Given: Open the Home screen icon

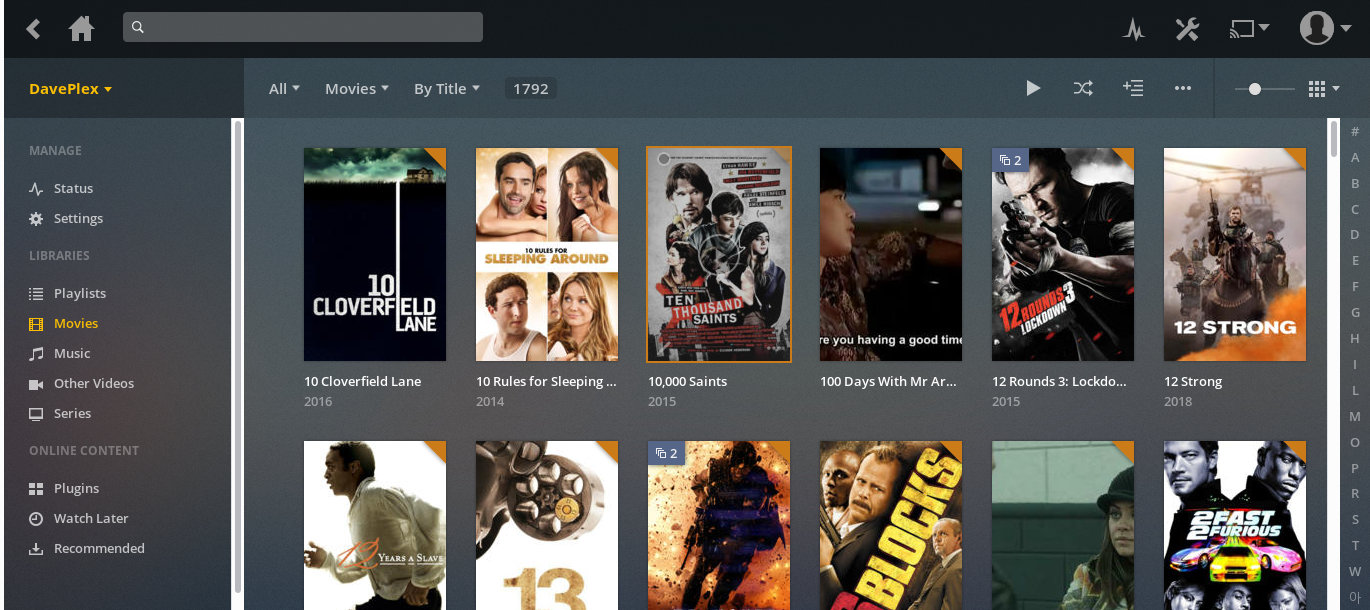Looking at the screenshot, I should 81,28.
